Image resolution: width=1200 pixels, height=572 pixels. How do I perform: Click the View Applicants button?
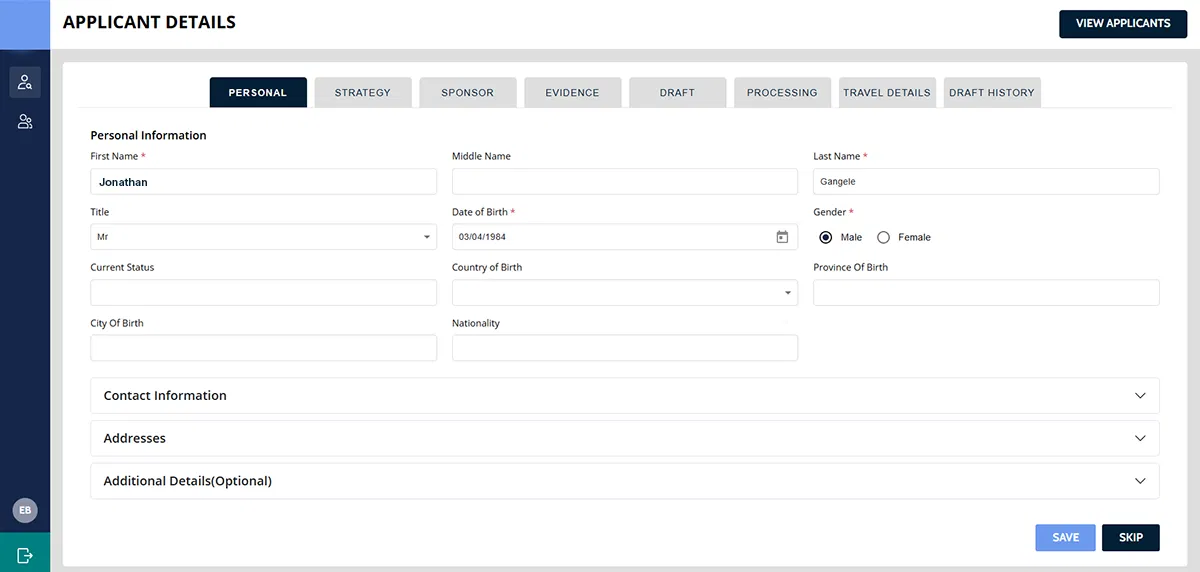tap(1123, 24)
